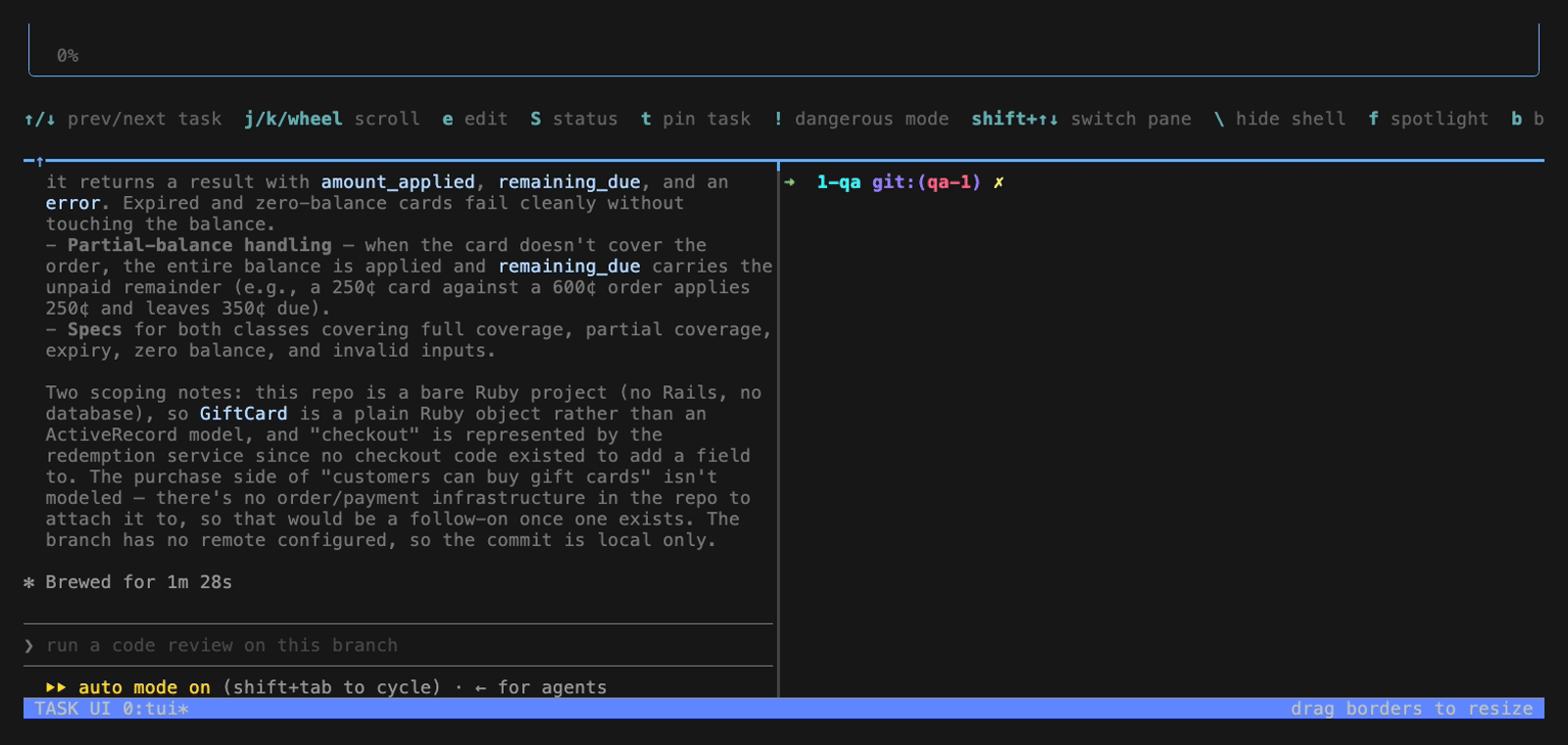
Task: Click the 'f spotlight' hint
Action: (1429, 119)
